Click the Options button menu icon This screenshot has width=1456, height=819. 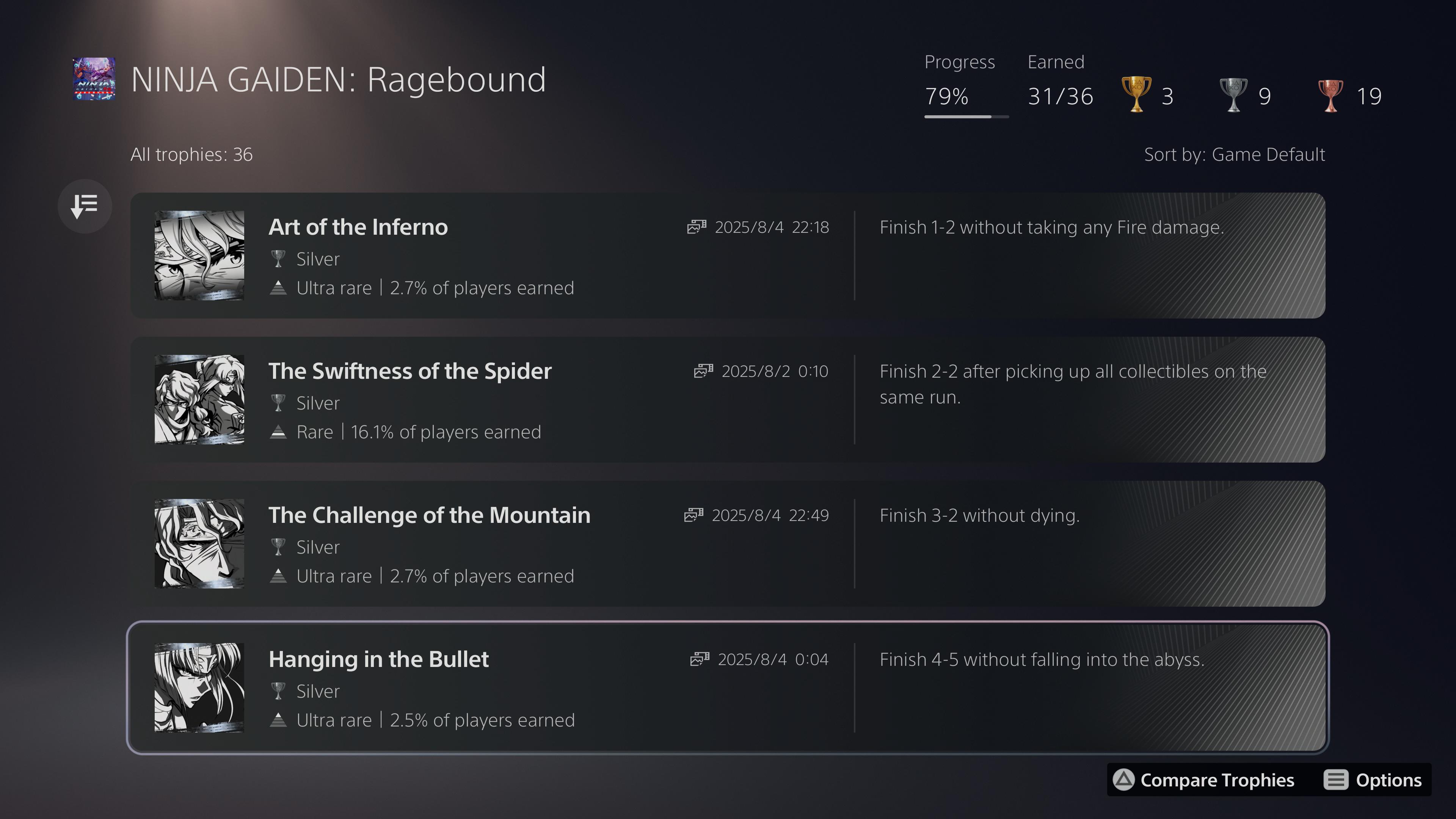[x=1335, y=780]
